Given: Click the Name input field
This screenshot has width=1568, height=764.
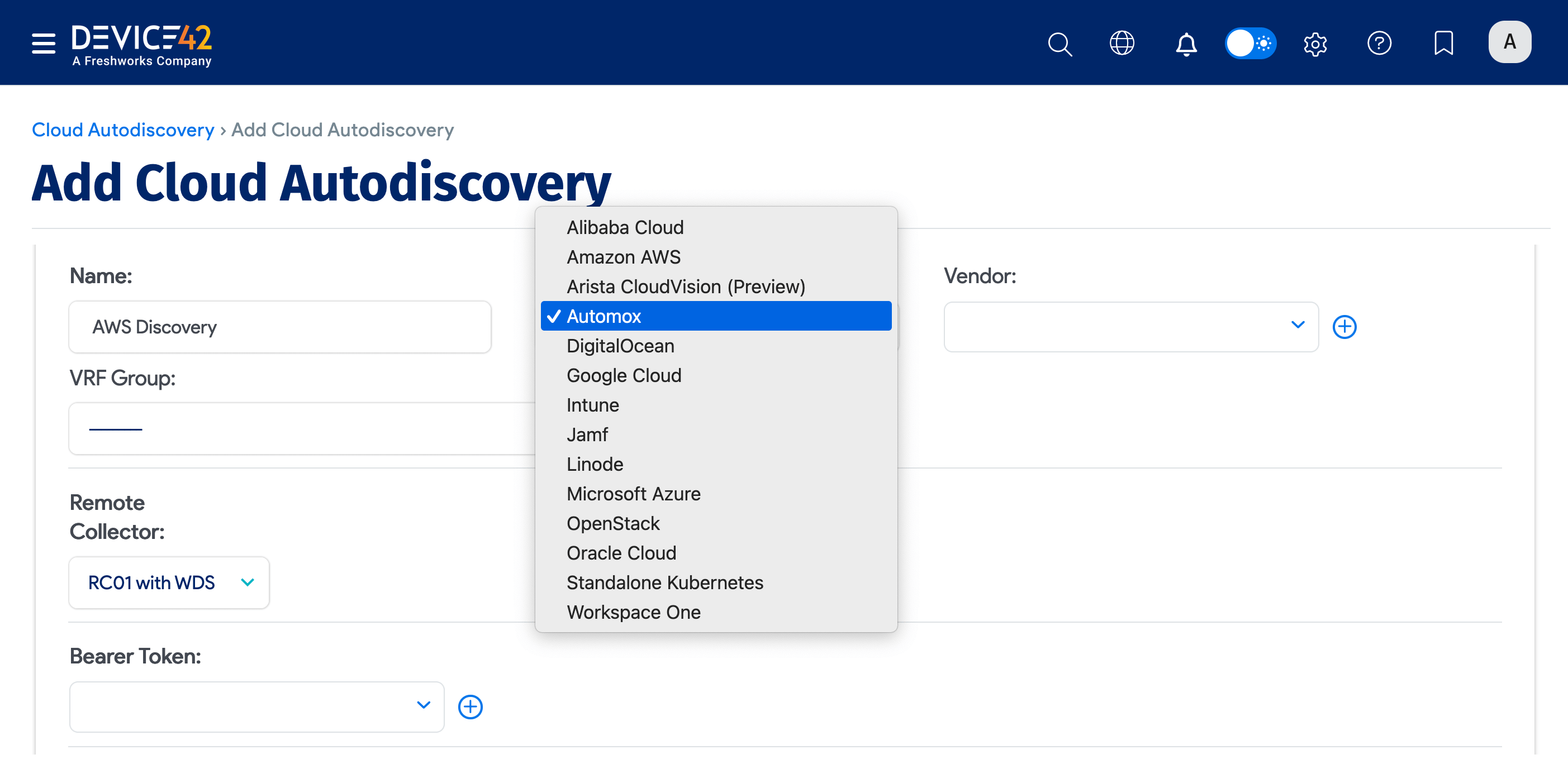Looking at the screenshot, I should click(x=280, y=327).
